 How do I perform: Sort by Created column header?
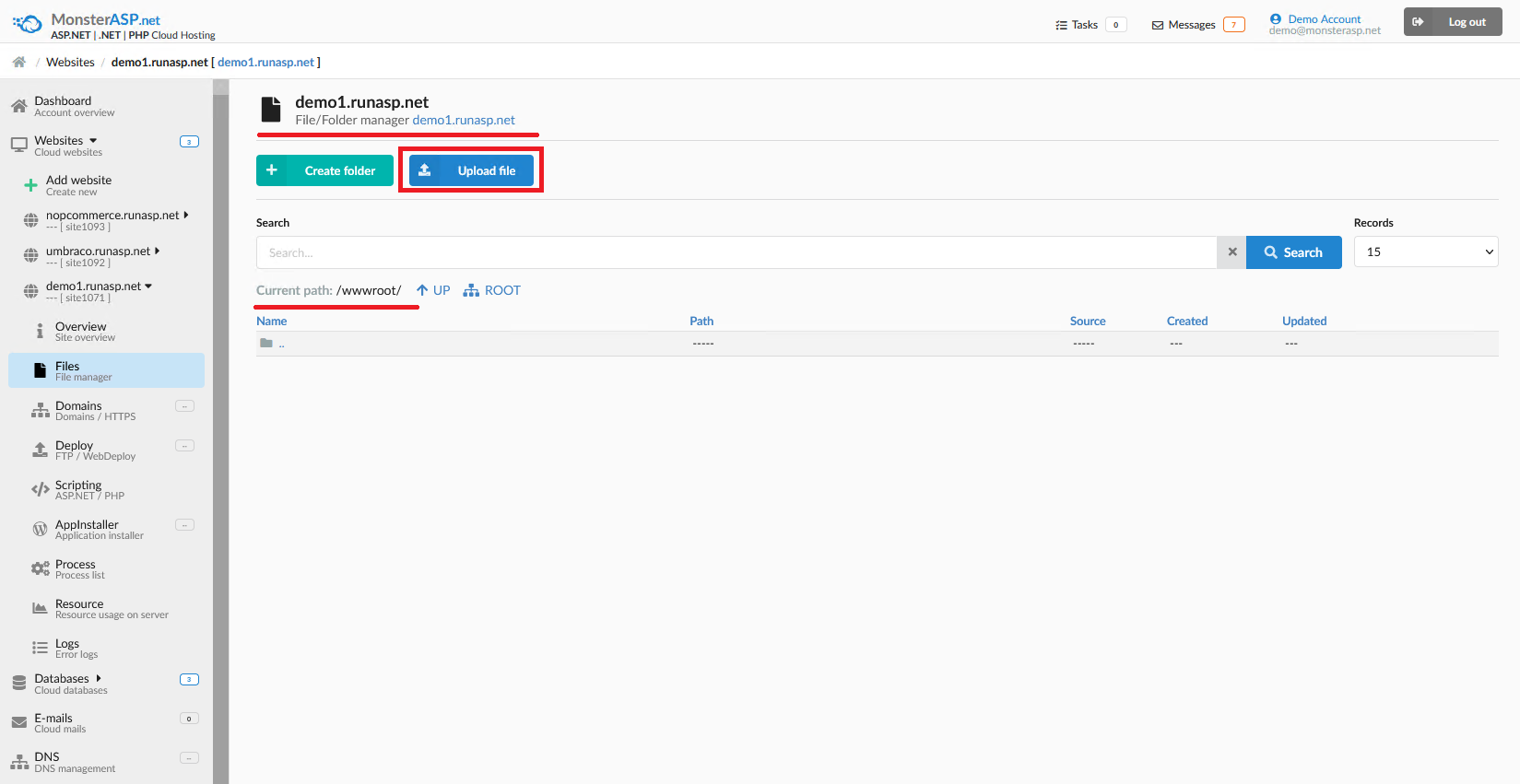[x=1187, y=321]
